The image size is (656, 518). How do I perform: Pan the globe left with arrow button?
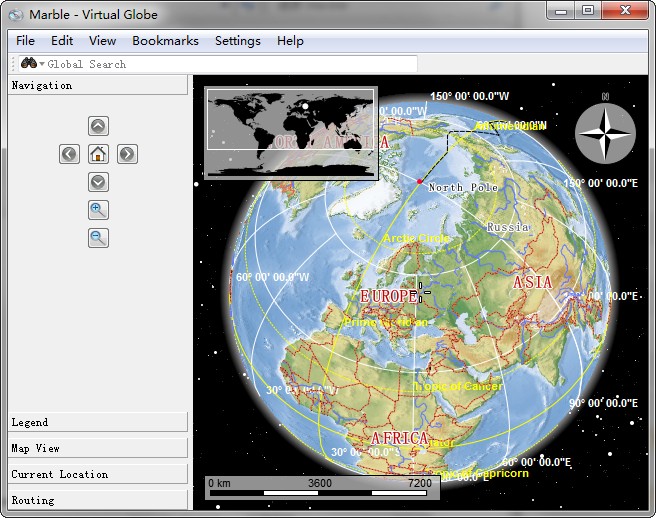(x=69, y=154)
